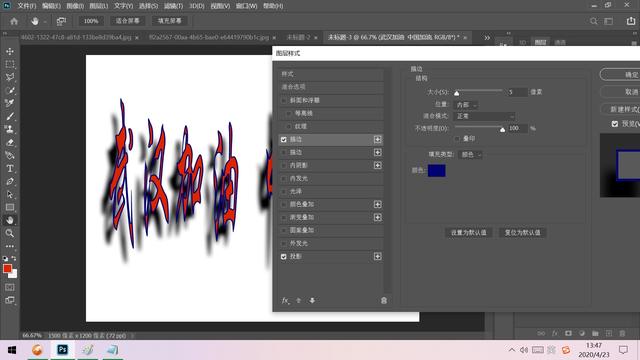Open the three-dots Edit Toolbar menu
640x360 pixels.
pyautogui.click(x=10, y=246)
